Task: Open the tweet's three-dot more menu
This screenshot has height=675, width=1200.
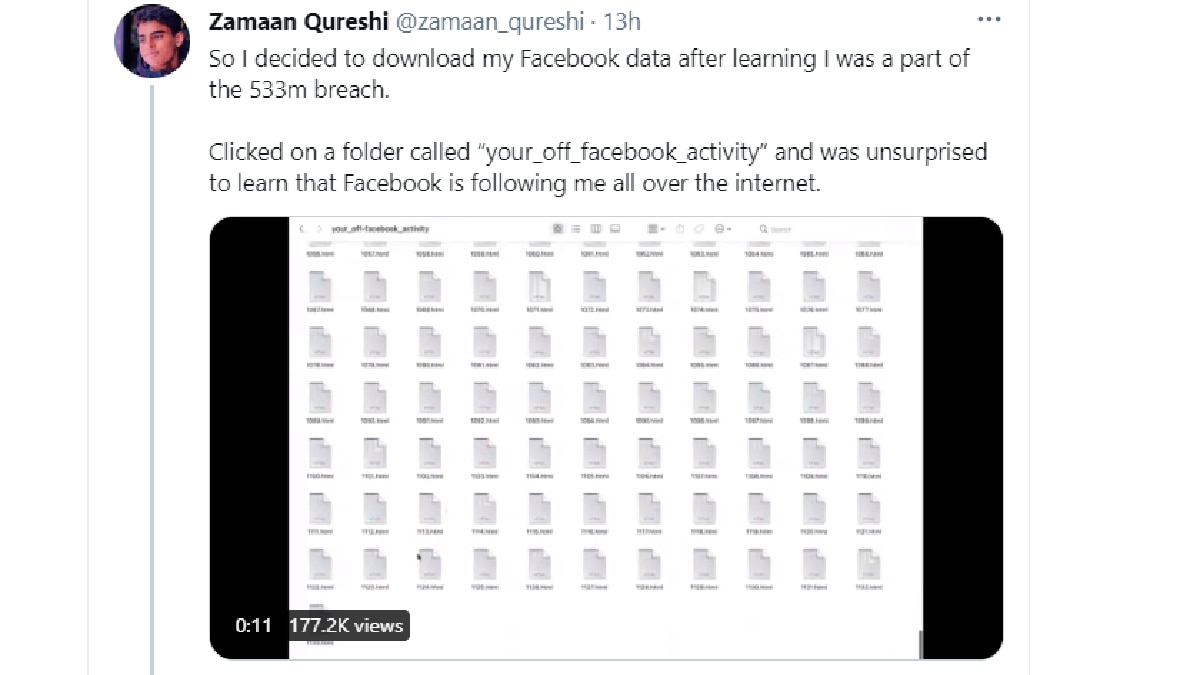Action: click(x=989, y=19)
